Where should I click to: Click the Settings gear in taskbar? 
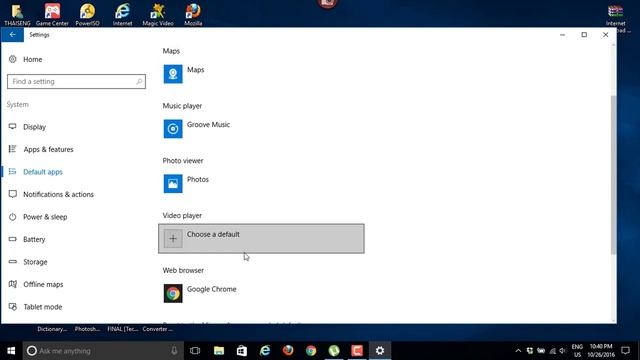click(380, 351)
